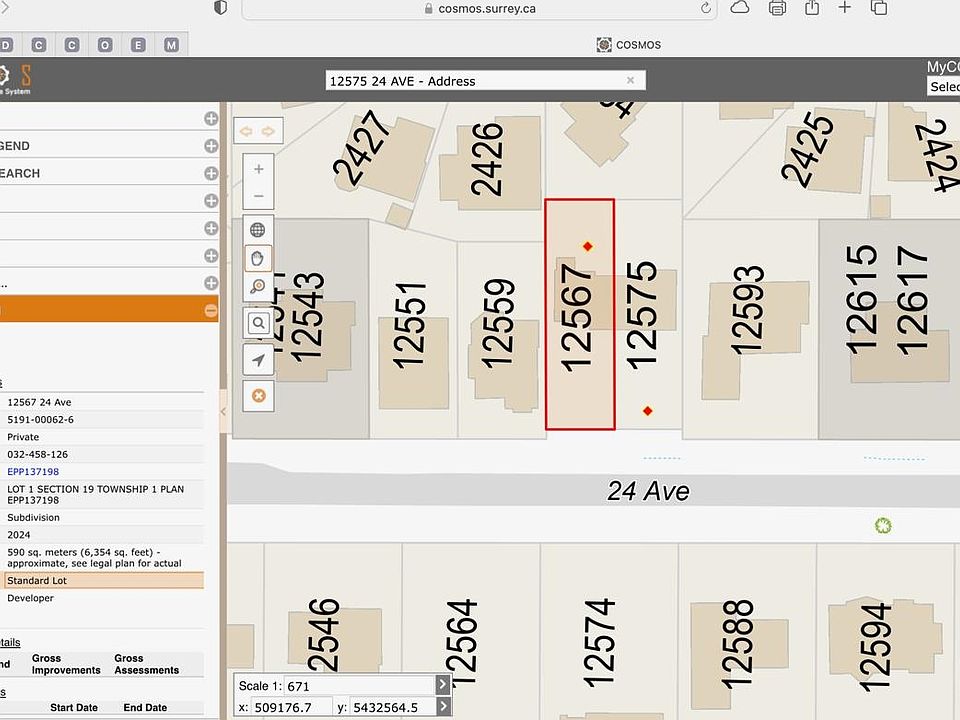Clear the 12575 24 AVE address search
Viewport: 960px width, 720px height.
tap(630, 81)
